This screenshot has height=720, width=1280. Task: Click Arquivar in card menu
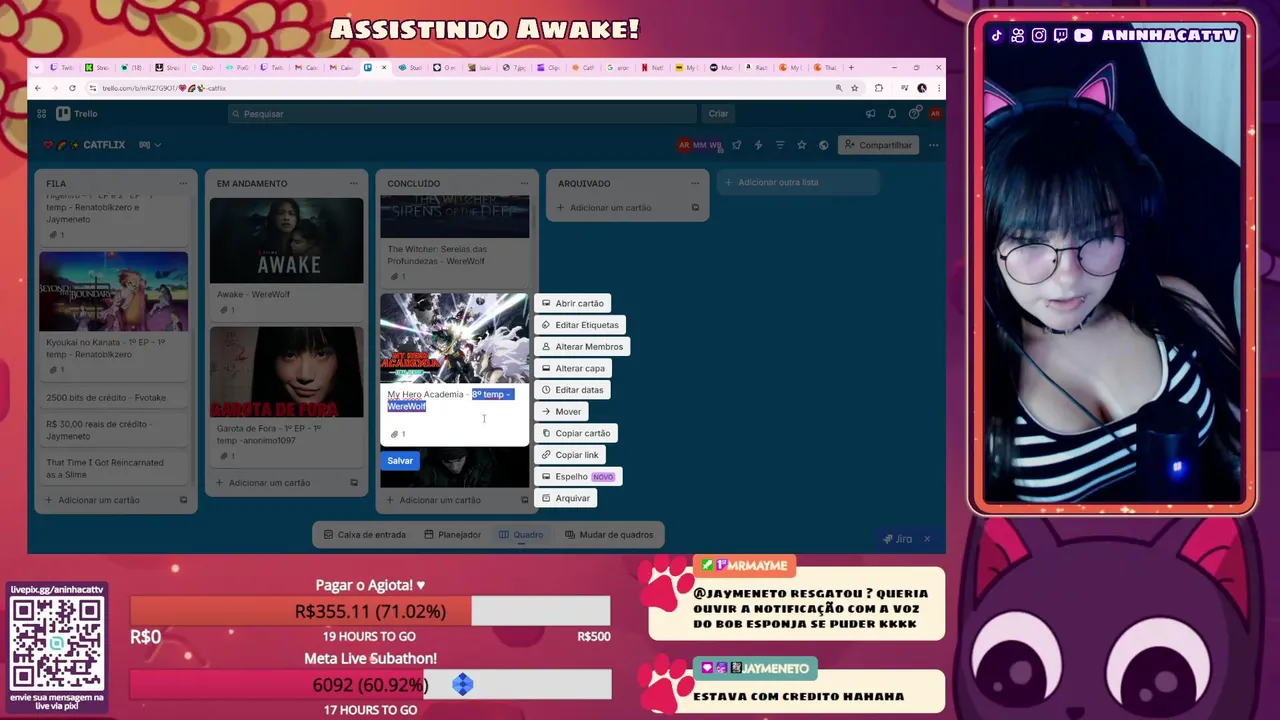(x=566, y=498)
